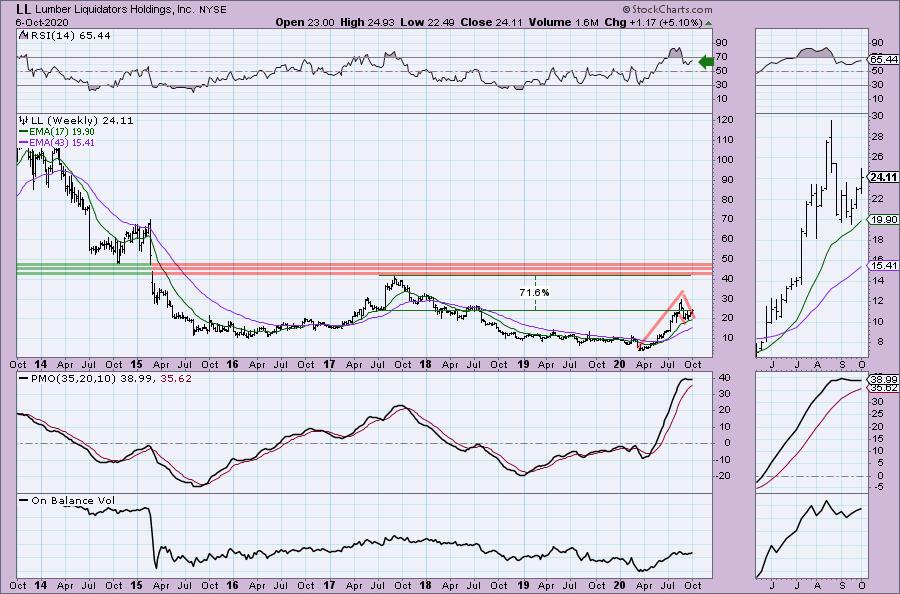Click the red 35.62 PMO signal value in legend
The image size is (900, 594).
click(177, 379)
